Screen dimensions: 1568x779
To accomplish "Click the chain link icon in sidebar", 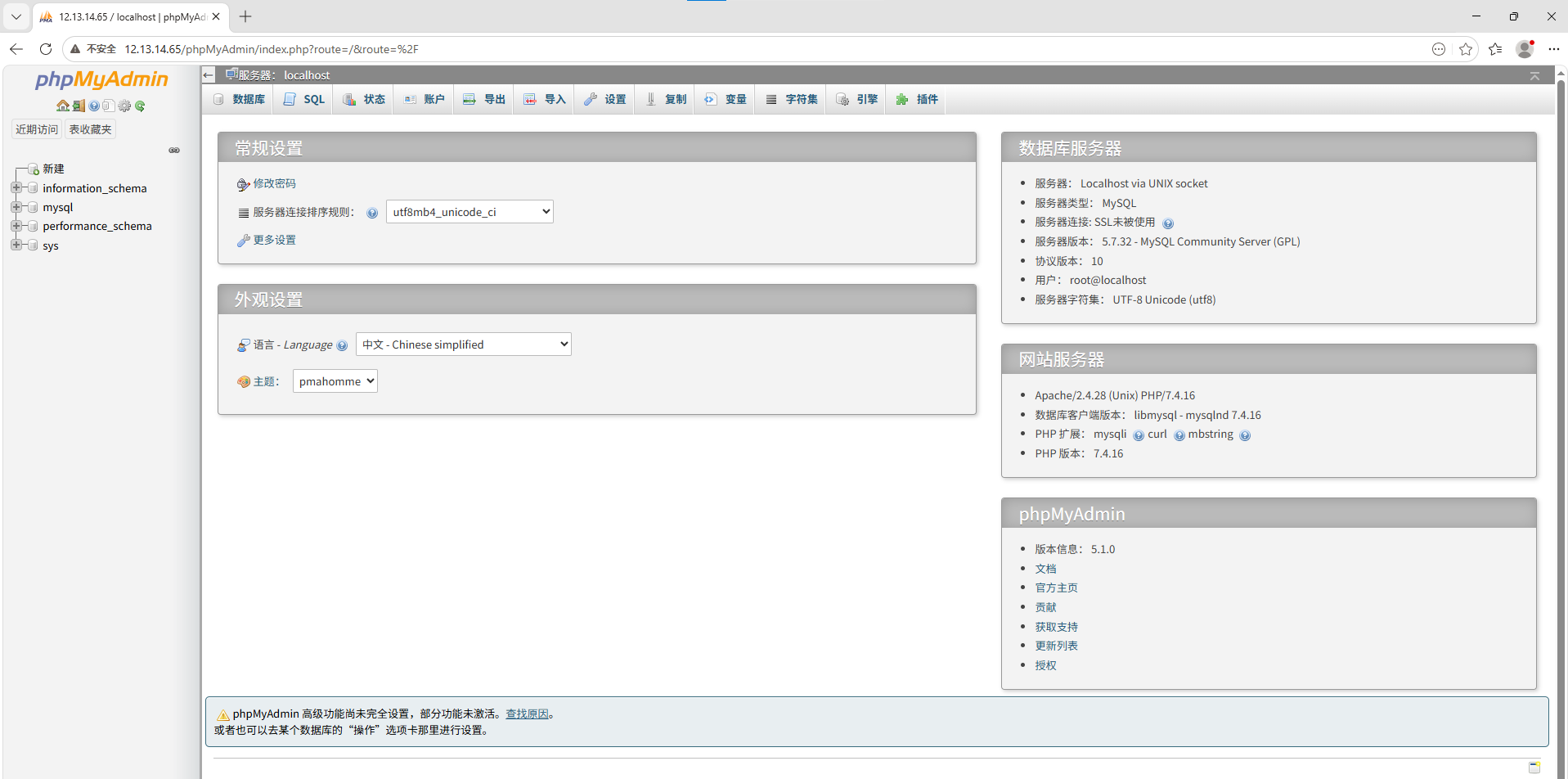I will coord(174,150).
